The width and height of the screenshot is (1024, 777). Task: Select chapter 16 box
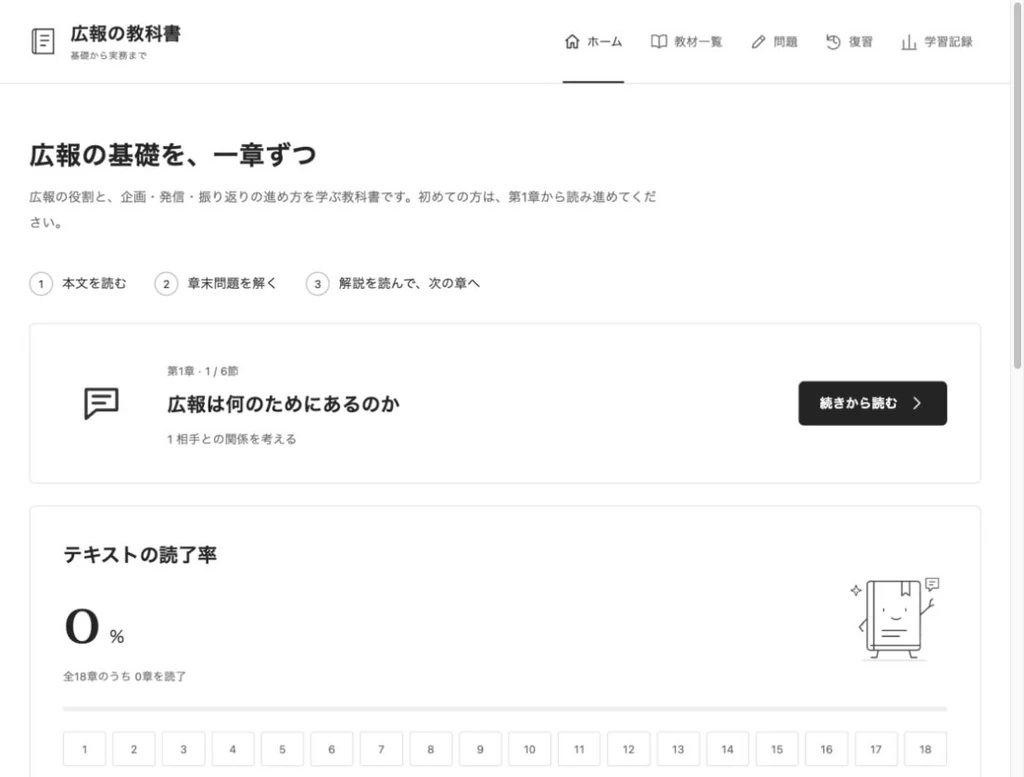tap(826, 749)
